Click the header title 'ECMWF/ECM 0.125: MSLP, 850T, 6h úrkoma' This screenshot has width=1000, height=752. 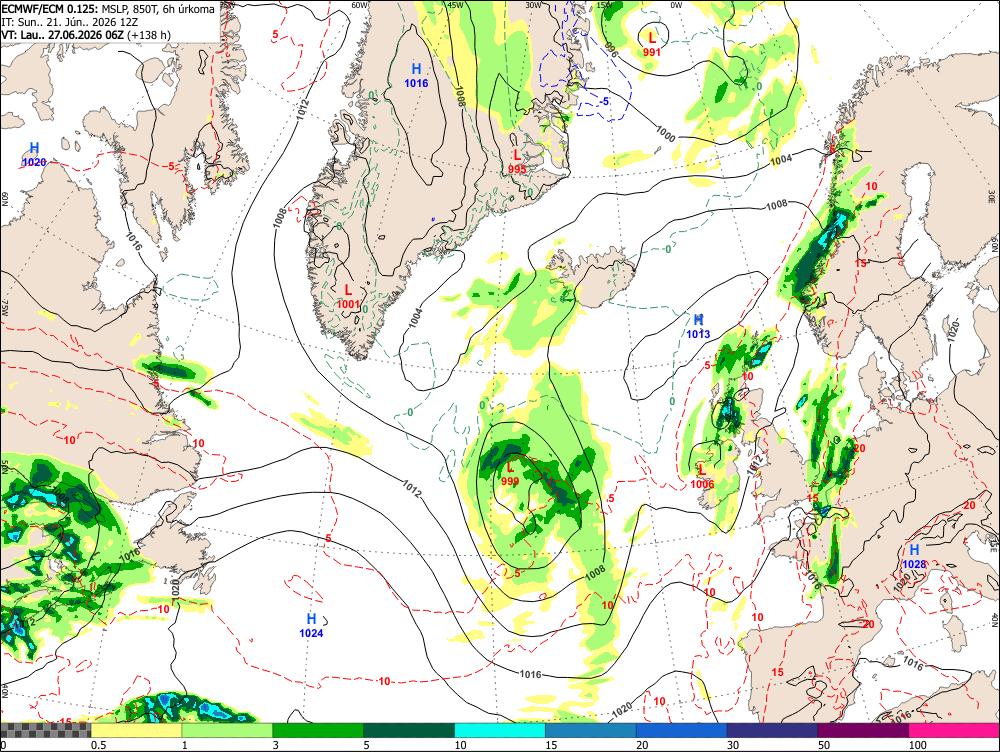tap(108, 9)
